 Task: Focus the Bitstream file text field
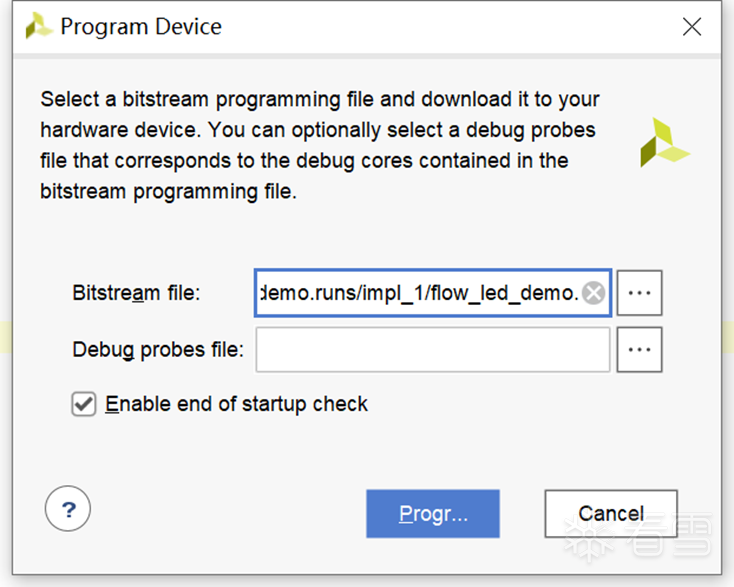pos(420,293)
